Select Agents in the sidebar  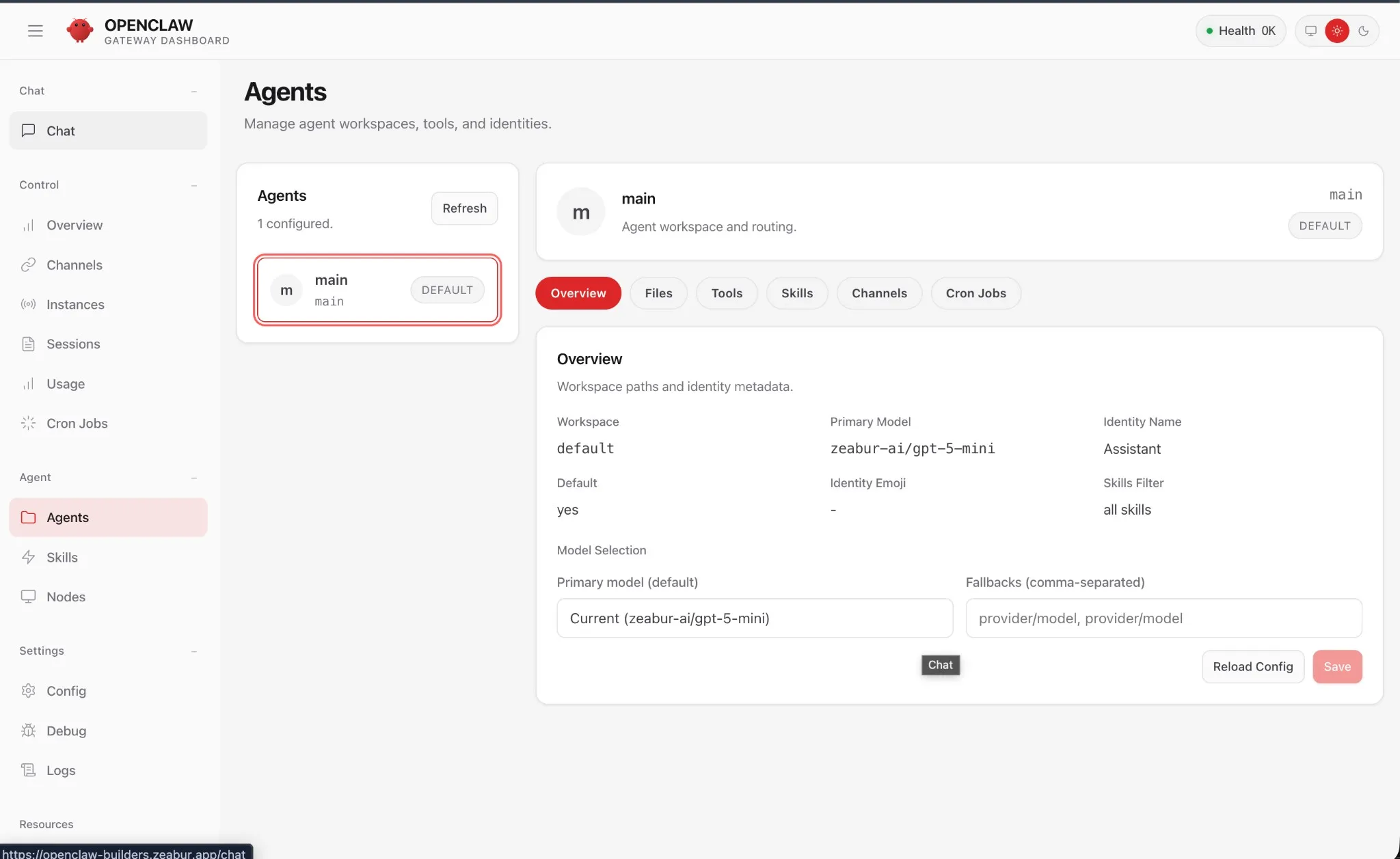tap(108, 517)
